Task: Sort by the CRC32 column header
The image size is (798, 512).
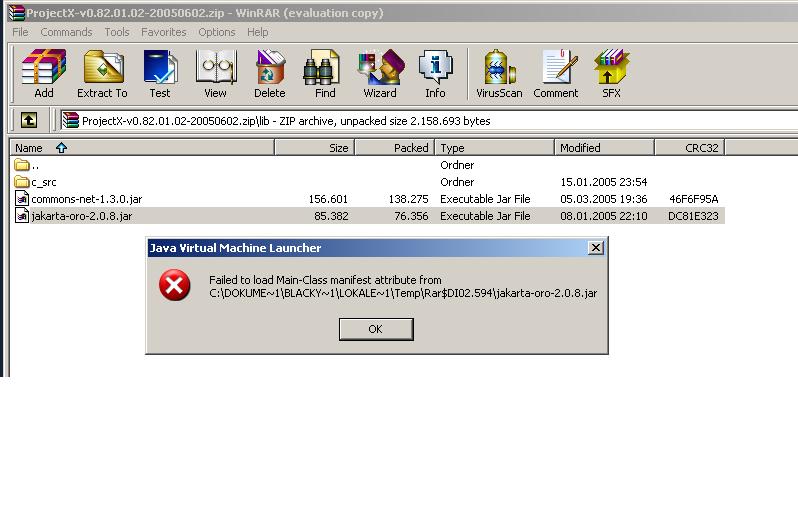Action: [x=690, y=148]
